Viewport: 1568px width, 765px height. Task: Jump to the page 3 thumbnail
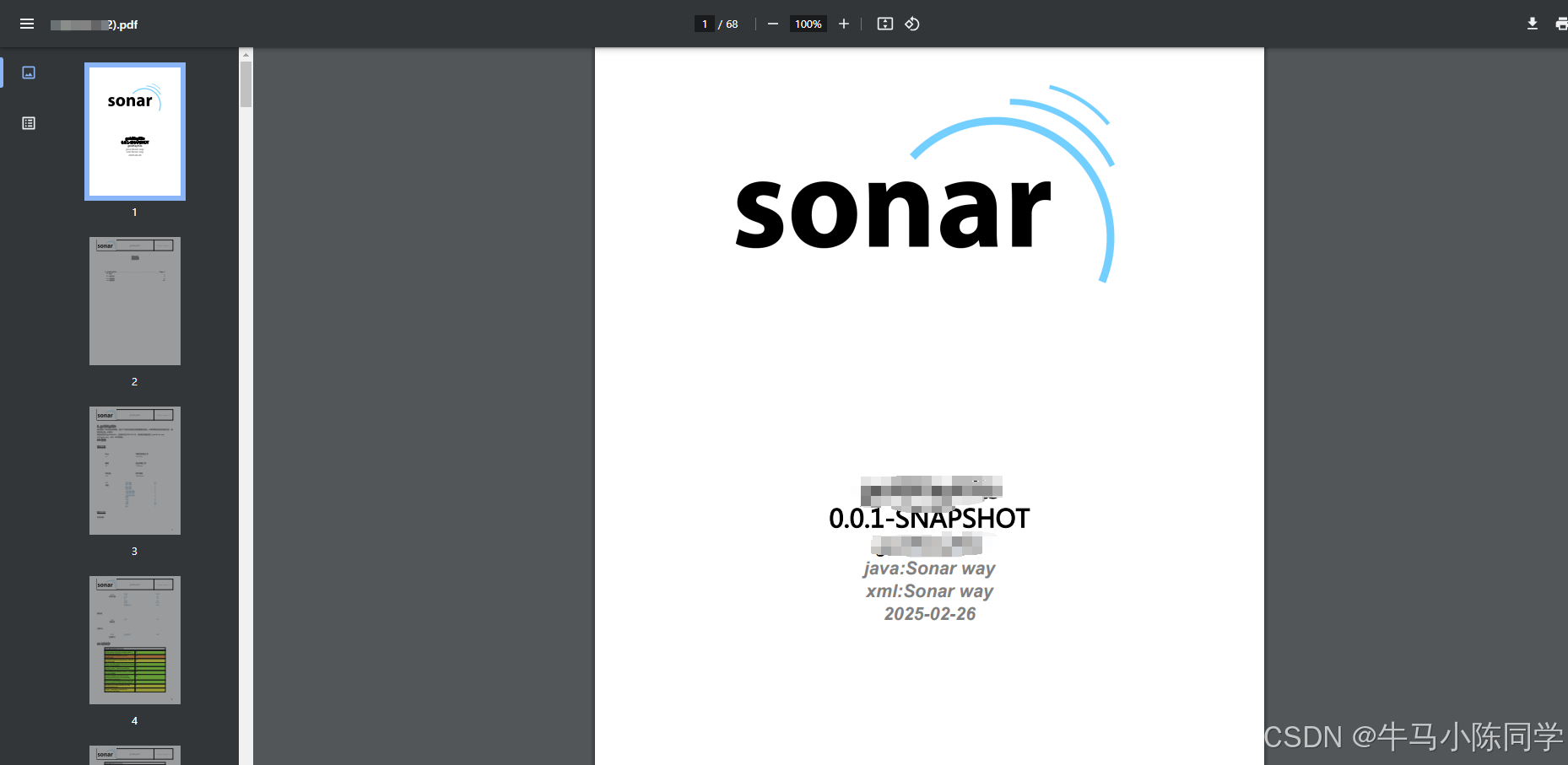135,471
